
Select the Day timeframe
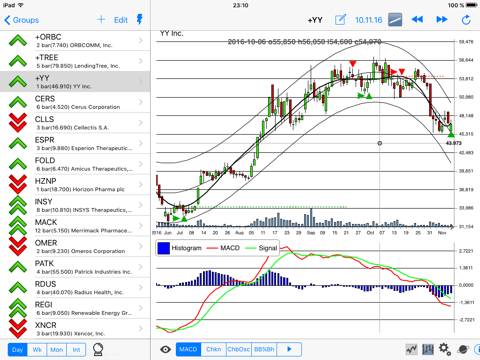click(17, 350)
